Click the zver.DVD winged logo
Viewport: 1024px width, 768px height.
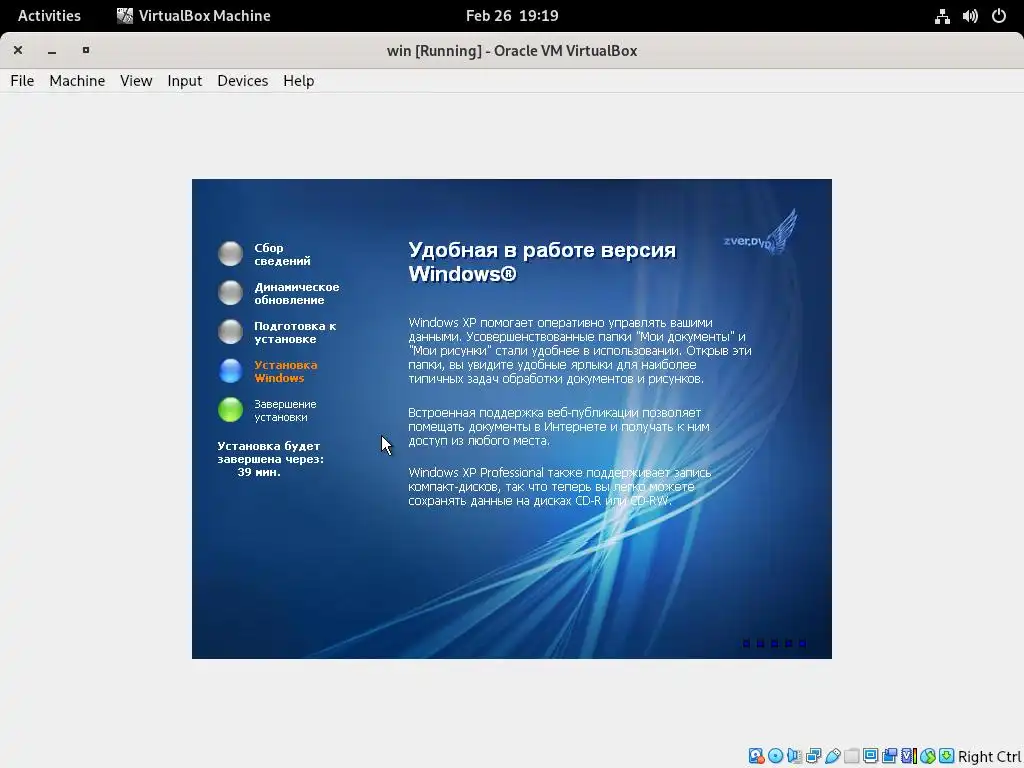tap(761, 234)
